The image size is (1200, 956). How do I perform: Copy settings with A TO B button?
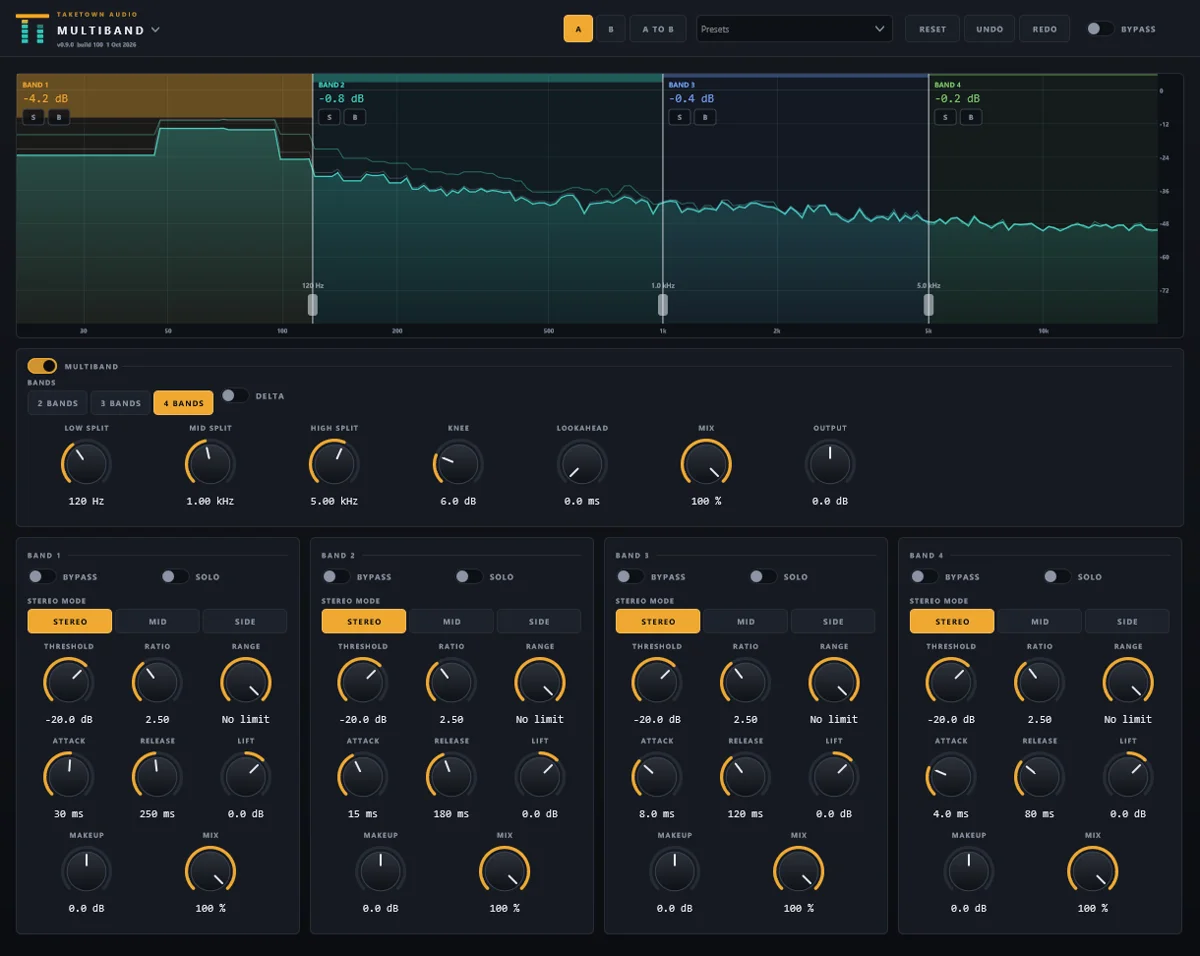[658, 29]
